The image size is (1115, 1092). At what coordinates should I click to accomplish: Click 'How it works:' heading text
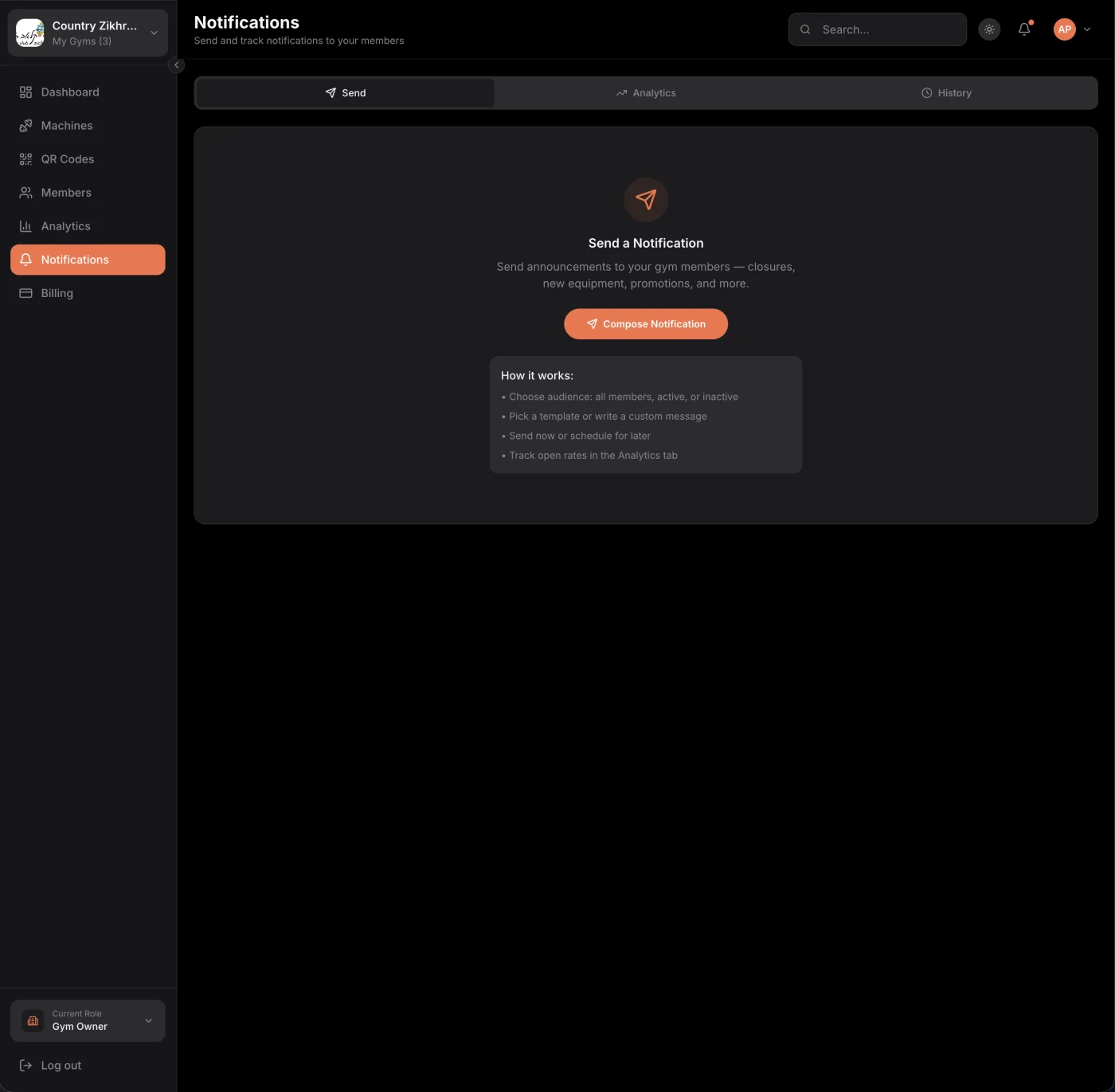point(537,376)
